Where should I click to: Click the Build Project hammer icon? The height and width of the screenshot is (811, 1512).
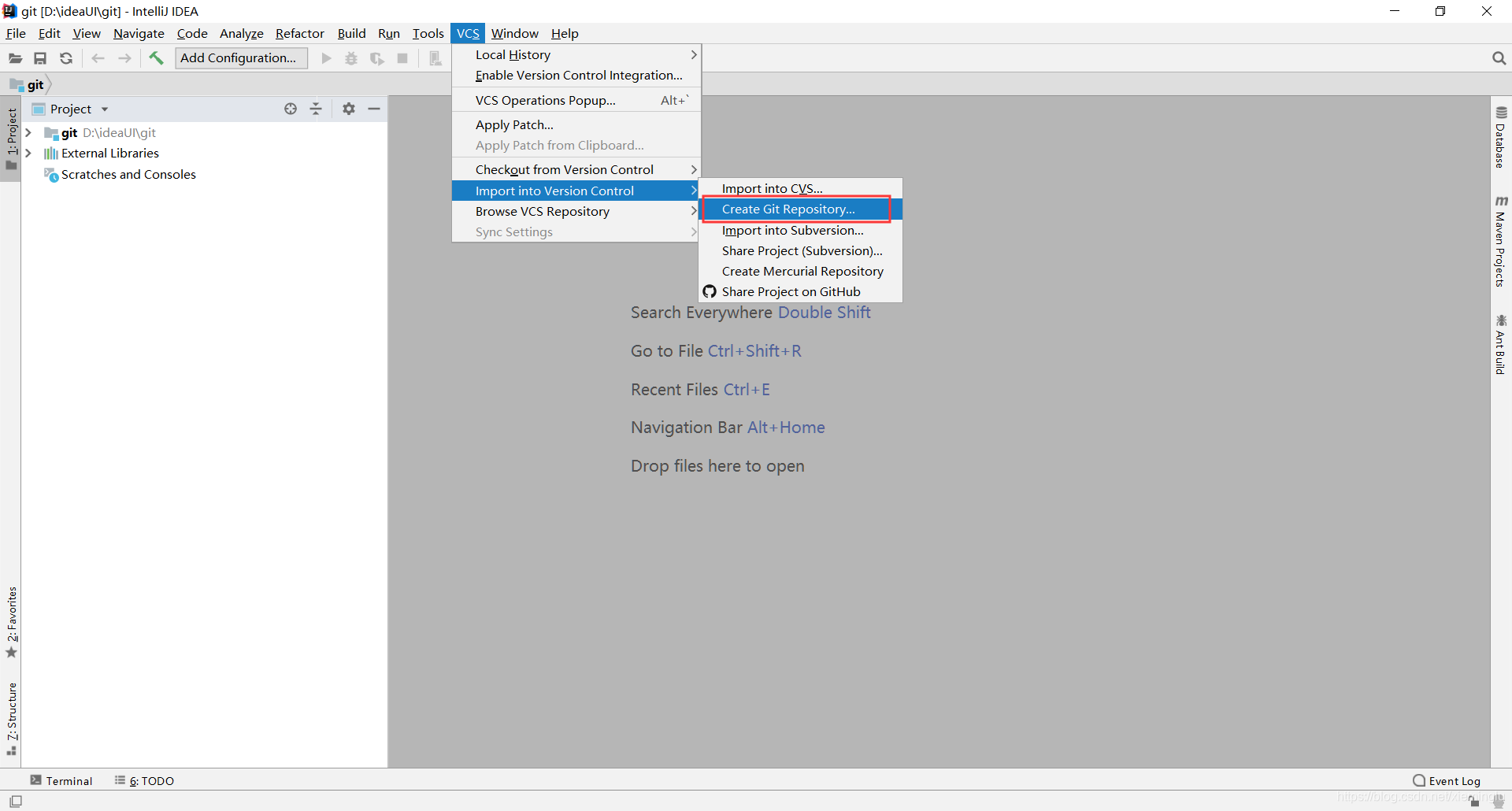(x=156, y=58)
